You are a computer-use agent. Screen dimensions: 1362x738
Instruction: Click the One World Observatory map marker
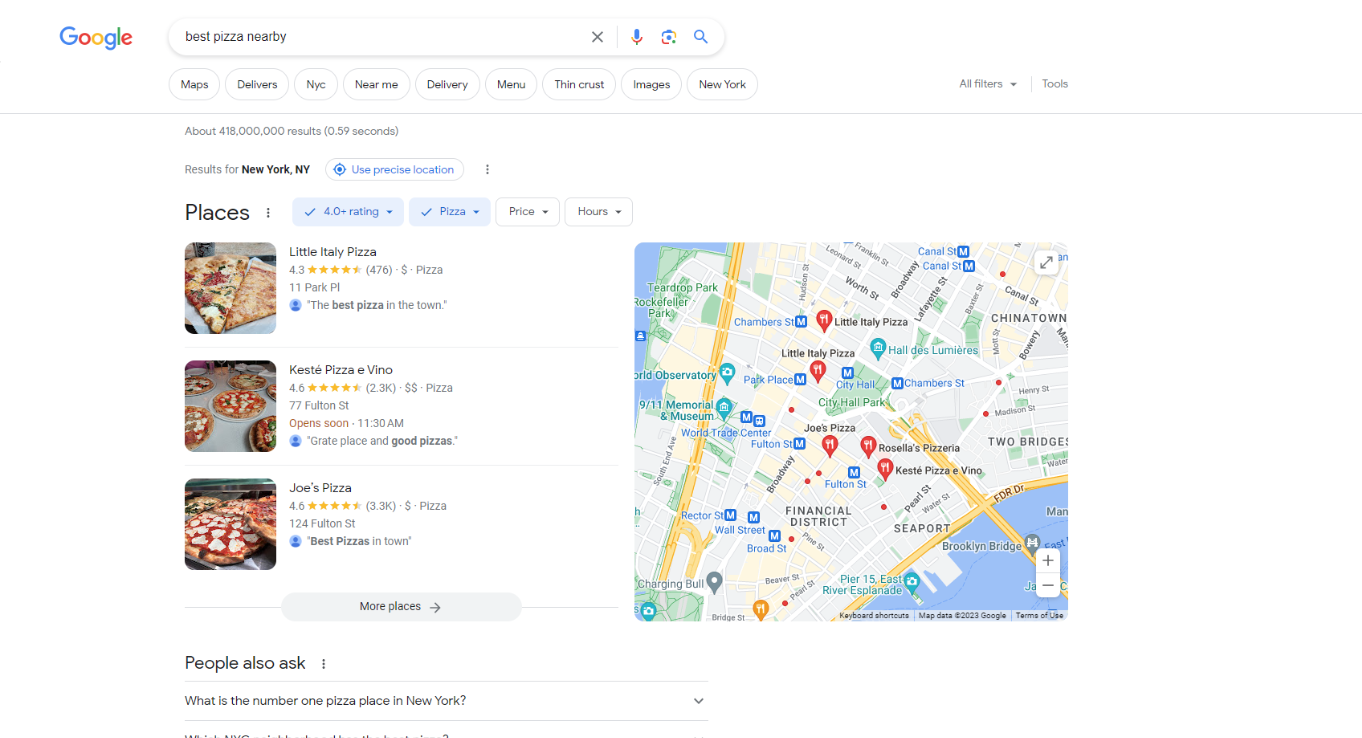pyautogui.click(x=727, y=374)
